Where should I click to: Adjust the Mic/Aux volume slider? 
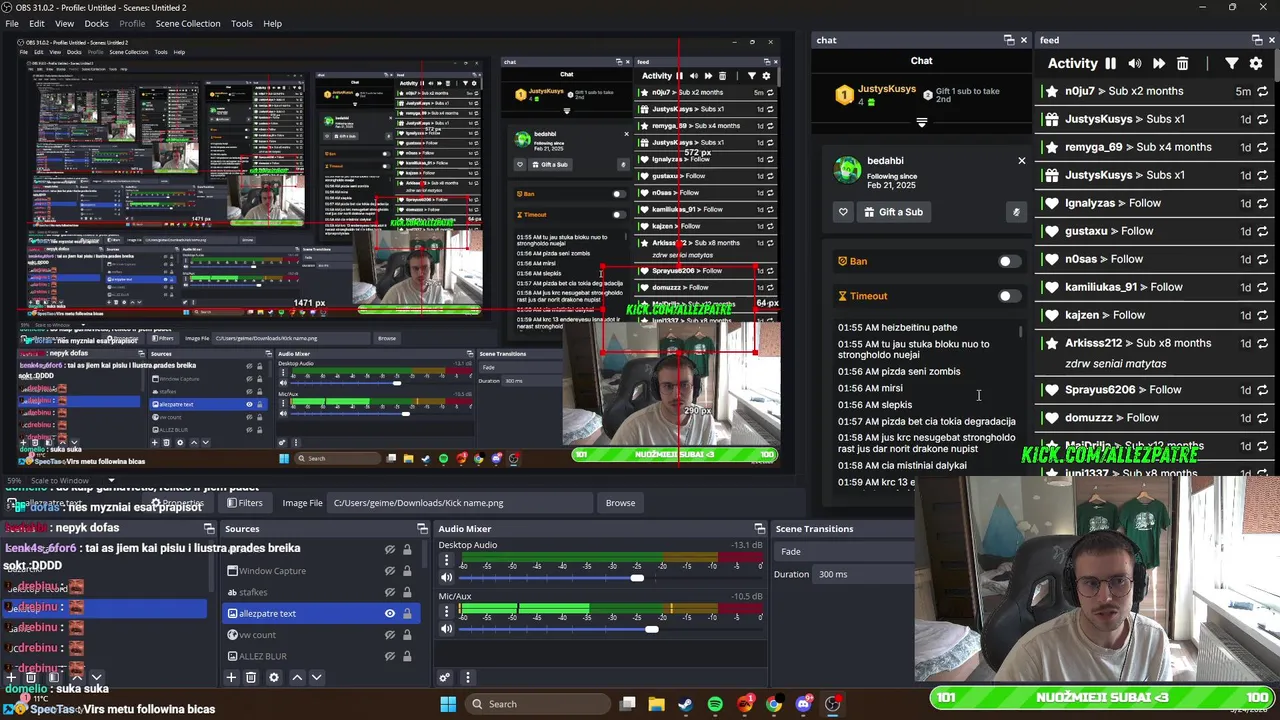[x=608, y=629]
